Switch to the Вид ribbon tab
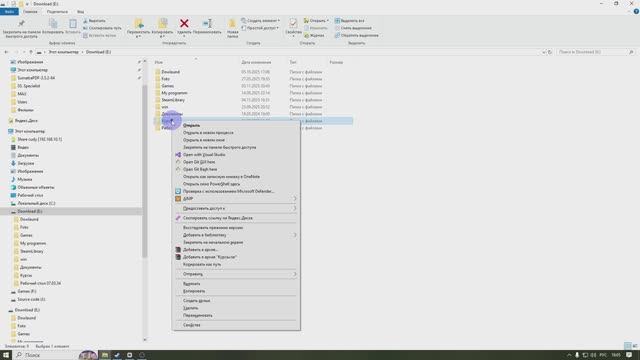 point(80,12)
